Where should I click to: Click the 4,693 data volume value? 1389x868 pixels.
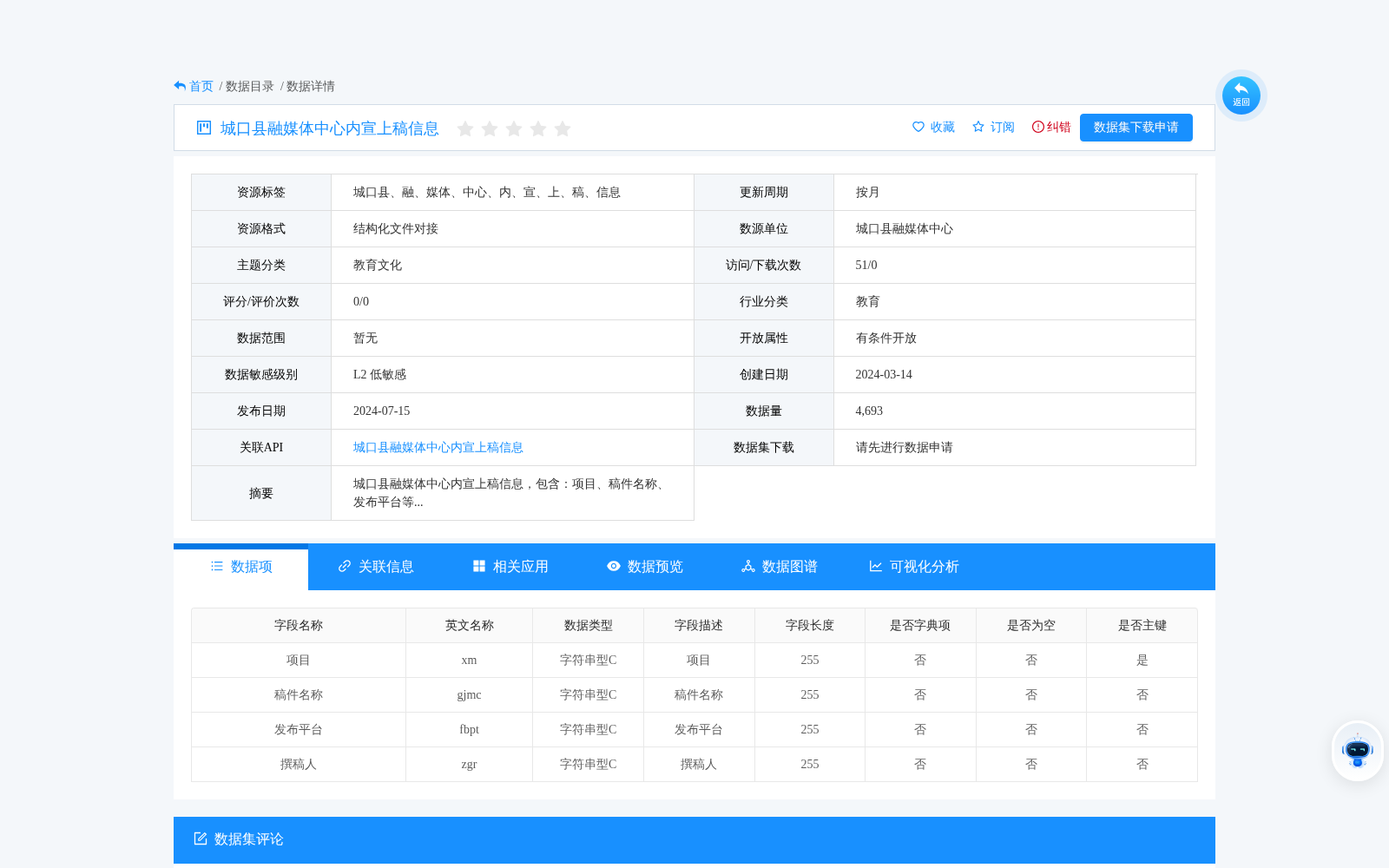pyautogui.click(x=869, y=411)
